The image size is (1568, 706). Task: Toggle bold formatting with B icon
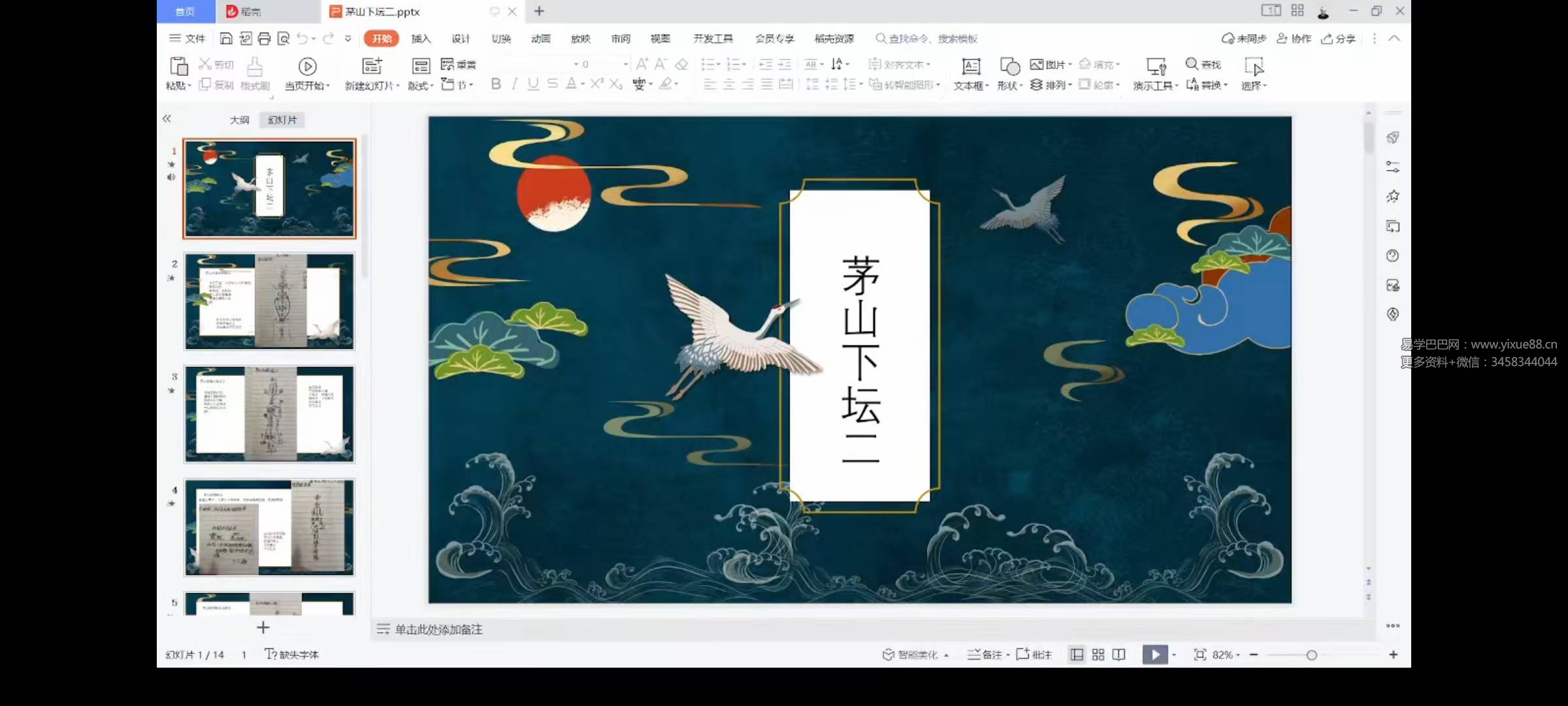pyautogui.click(x=496, y=84)
